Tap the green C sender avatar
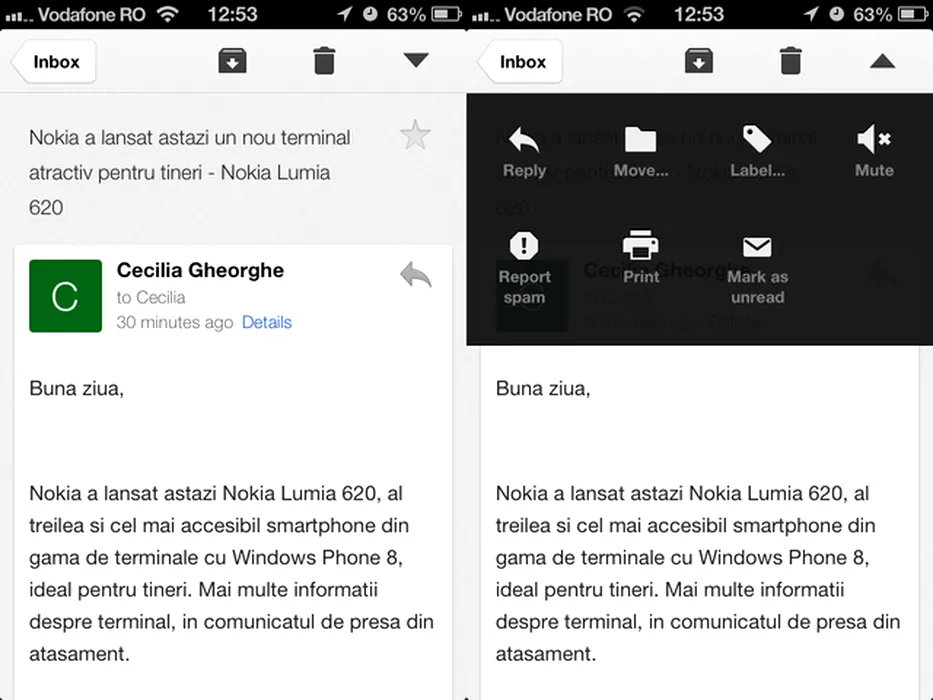This screenshot has width=933, height=700. [x=65, y=296]
